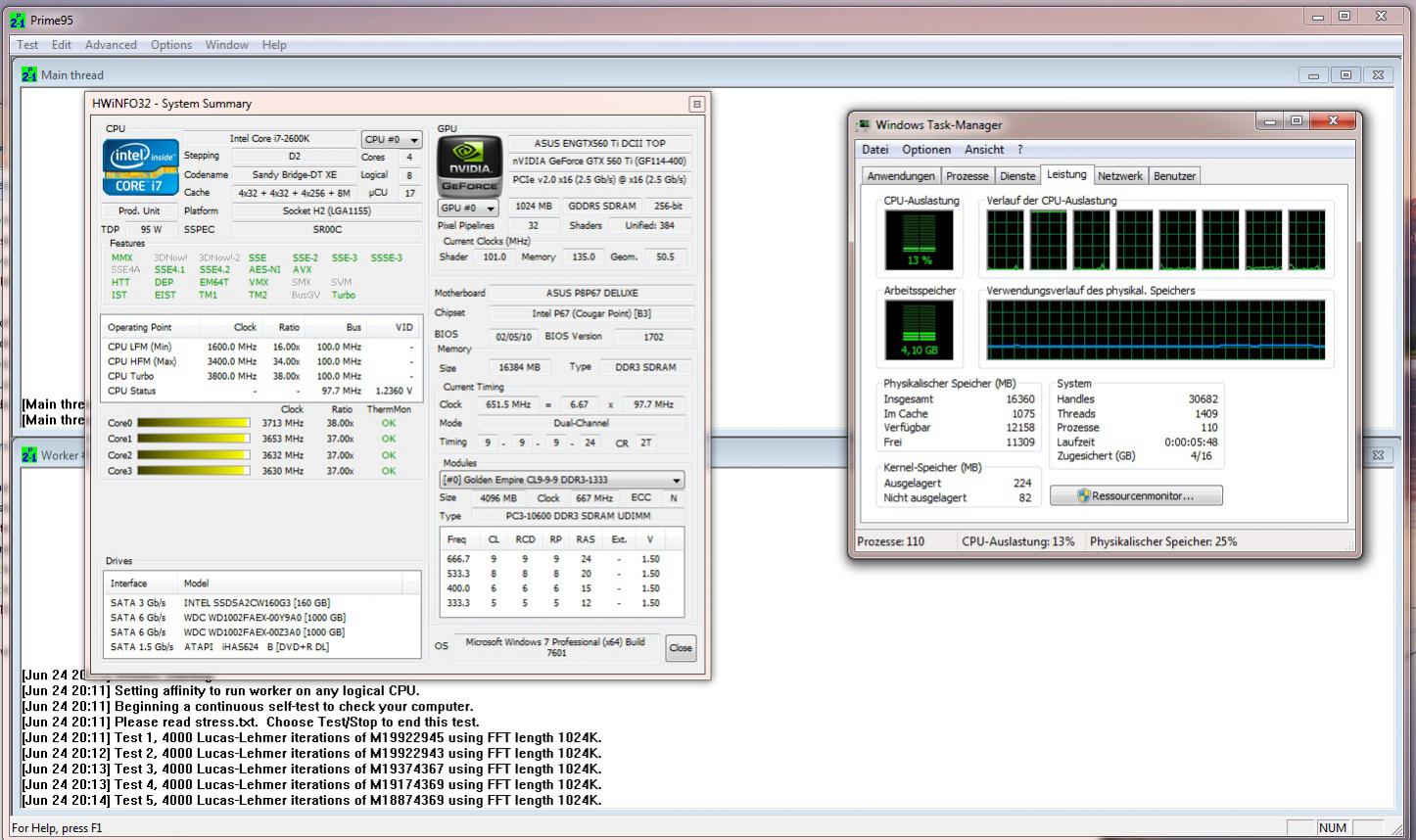The height and width of the screenshot is (840, 1416).
Task: Click the Core0 clock usage bar
Action: pyautogui.click(x=194, y=423)
